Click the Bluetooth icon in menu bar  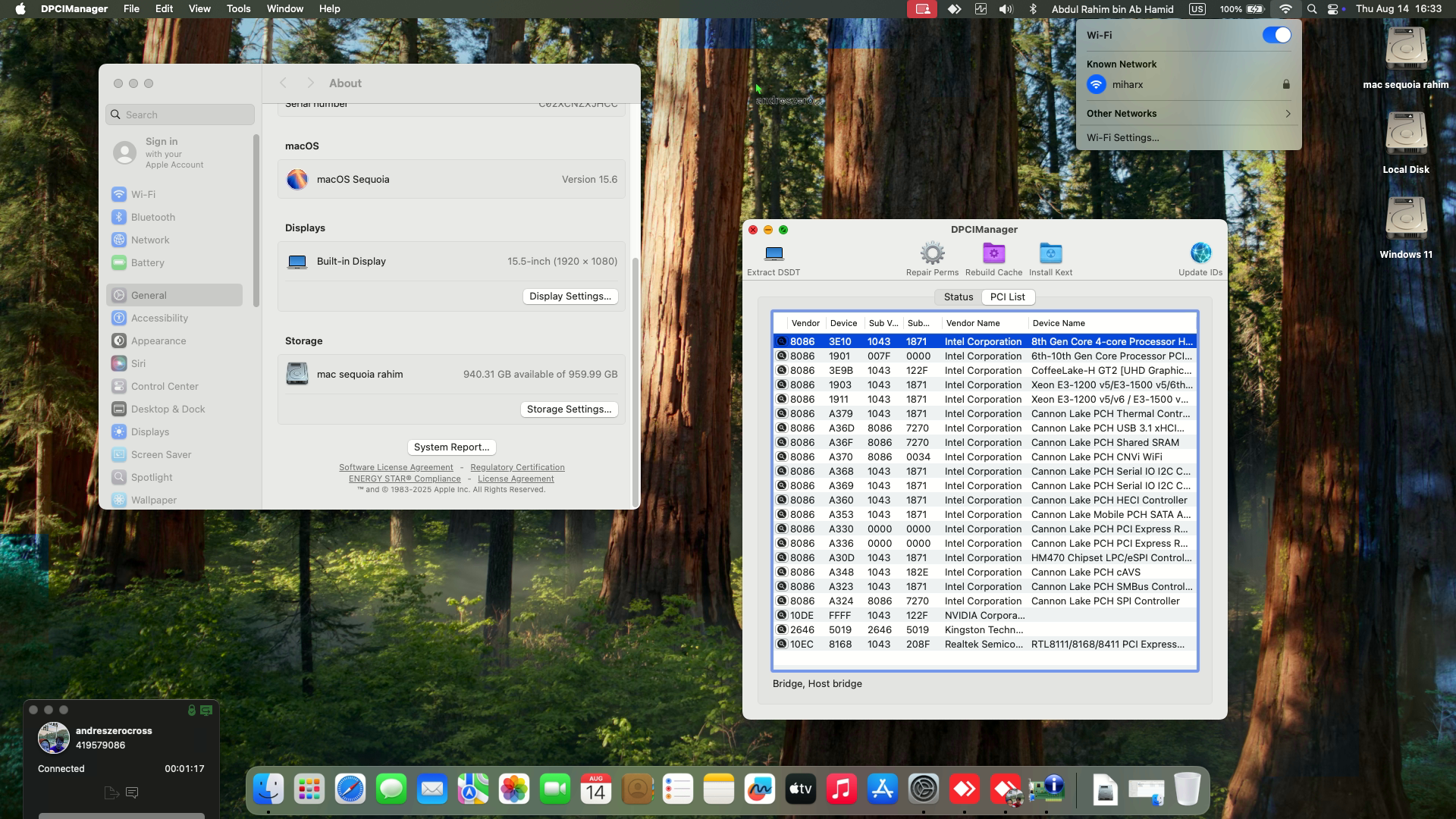[1033, 9]
